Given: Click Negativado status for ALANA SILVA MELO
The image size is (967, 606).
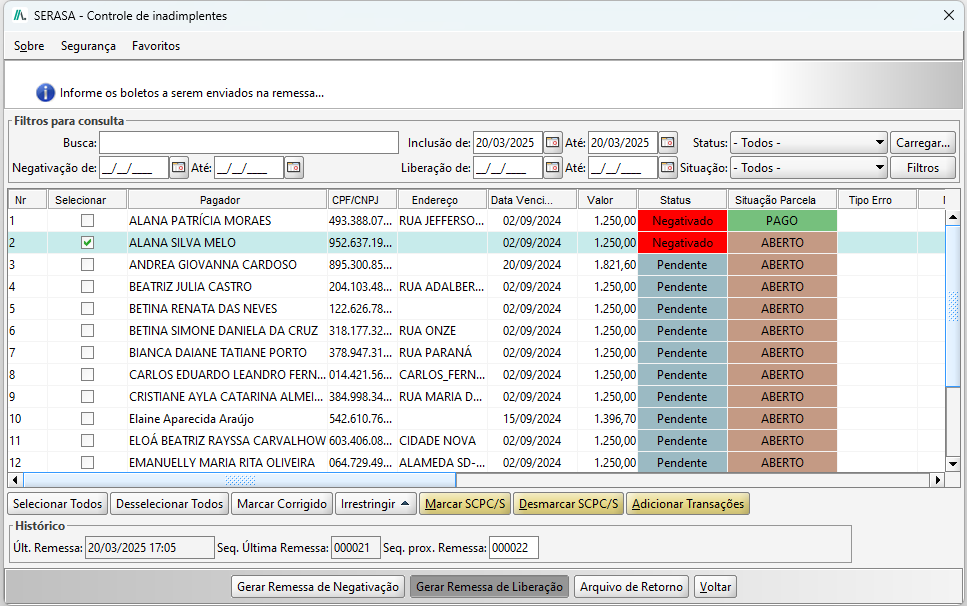Looking at the screenshot, I should [x=683, y=242].
